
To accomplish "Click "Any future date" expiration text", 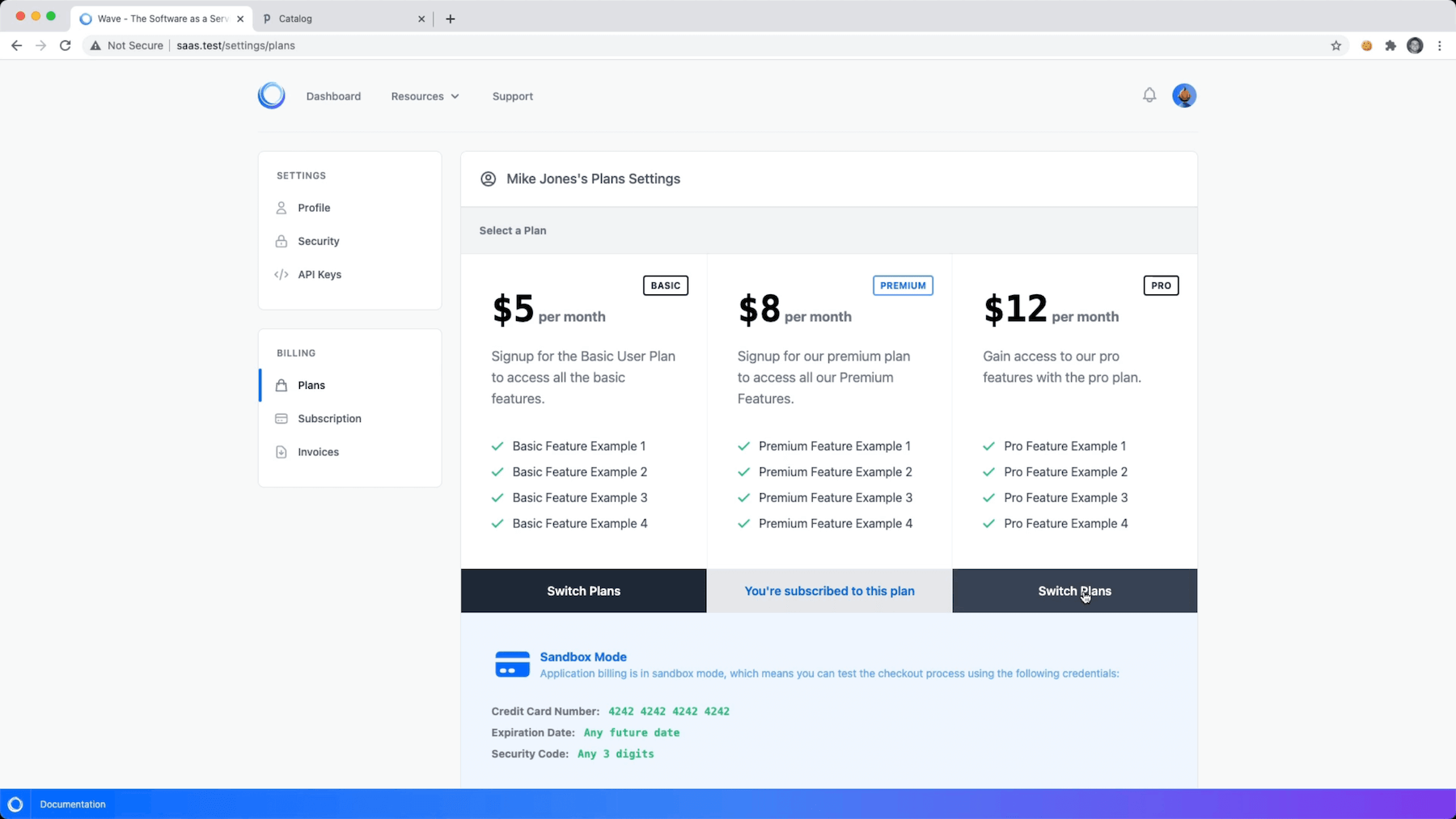I will click(x=632, y=732).
